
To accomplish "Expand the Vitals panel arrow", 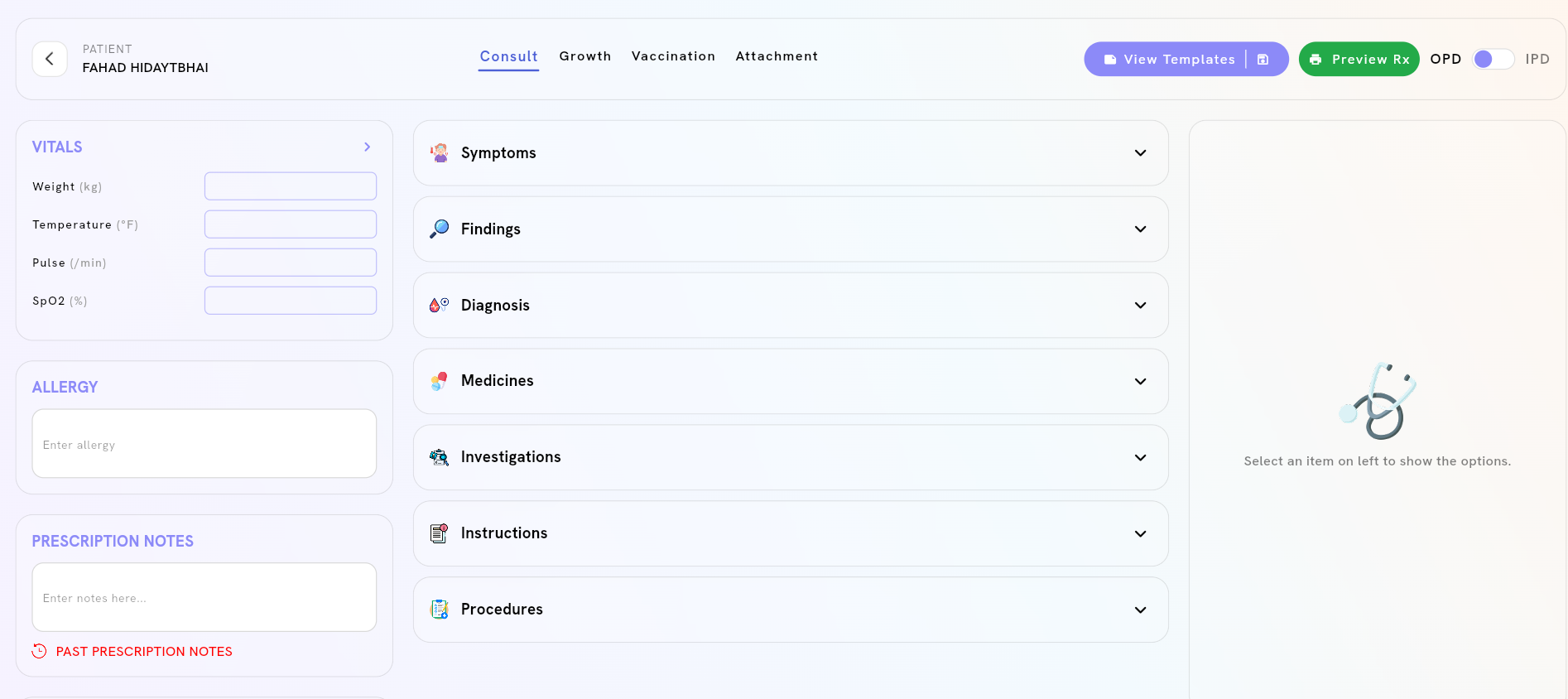I will click(367, 147).
